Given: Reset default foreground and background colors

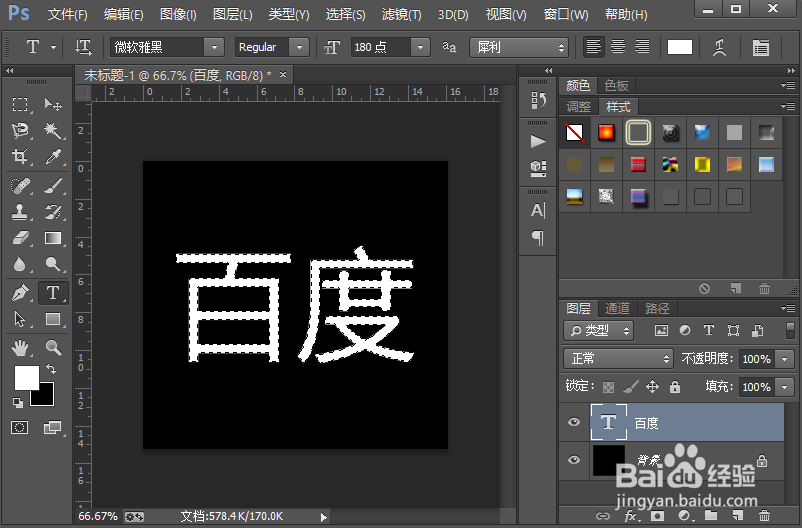Looking at the screenshot, I should (18, 403).
